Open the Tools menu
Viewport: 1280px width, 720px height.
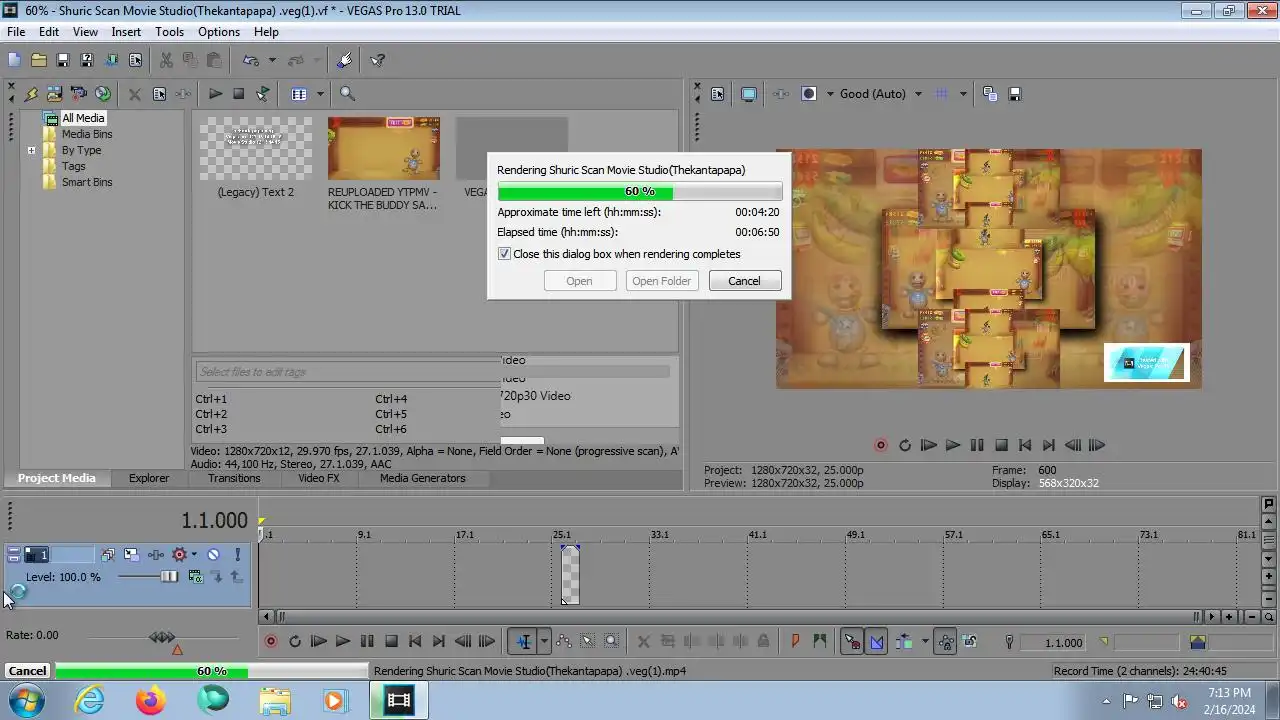click(169, 32)
